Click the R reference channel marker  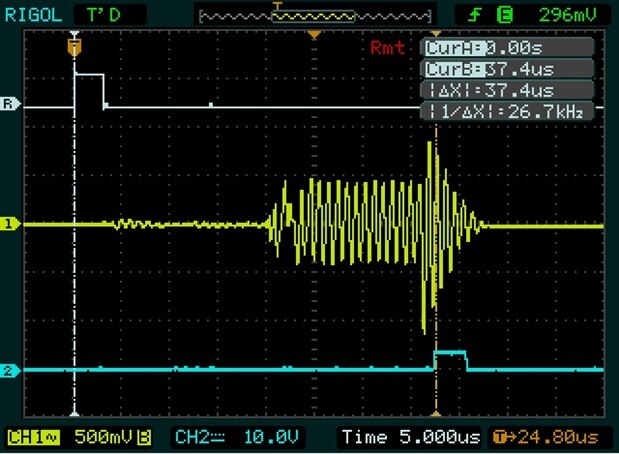coord(9,104)
